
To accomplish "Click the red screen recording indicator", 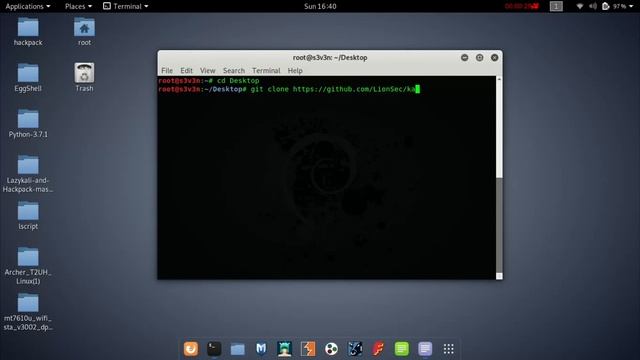I will point(522,6).
